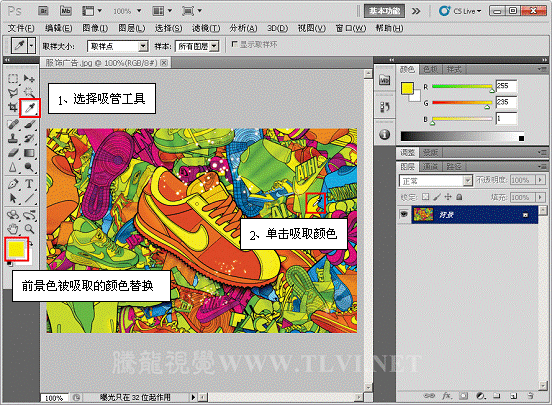Viewport: 552px width, 405px height.
Task: Select the 3D Camera Orbit tool
Action: coord(29,214)
